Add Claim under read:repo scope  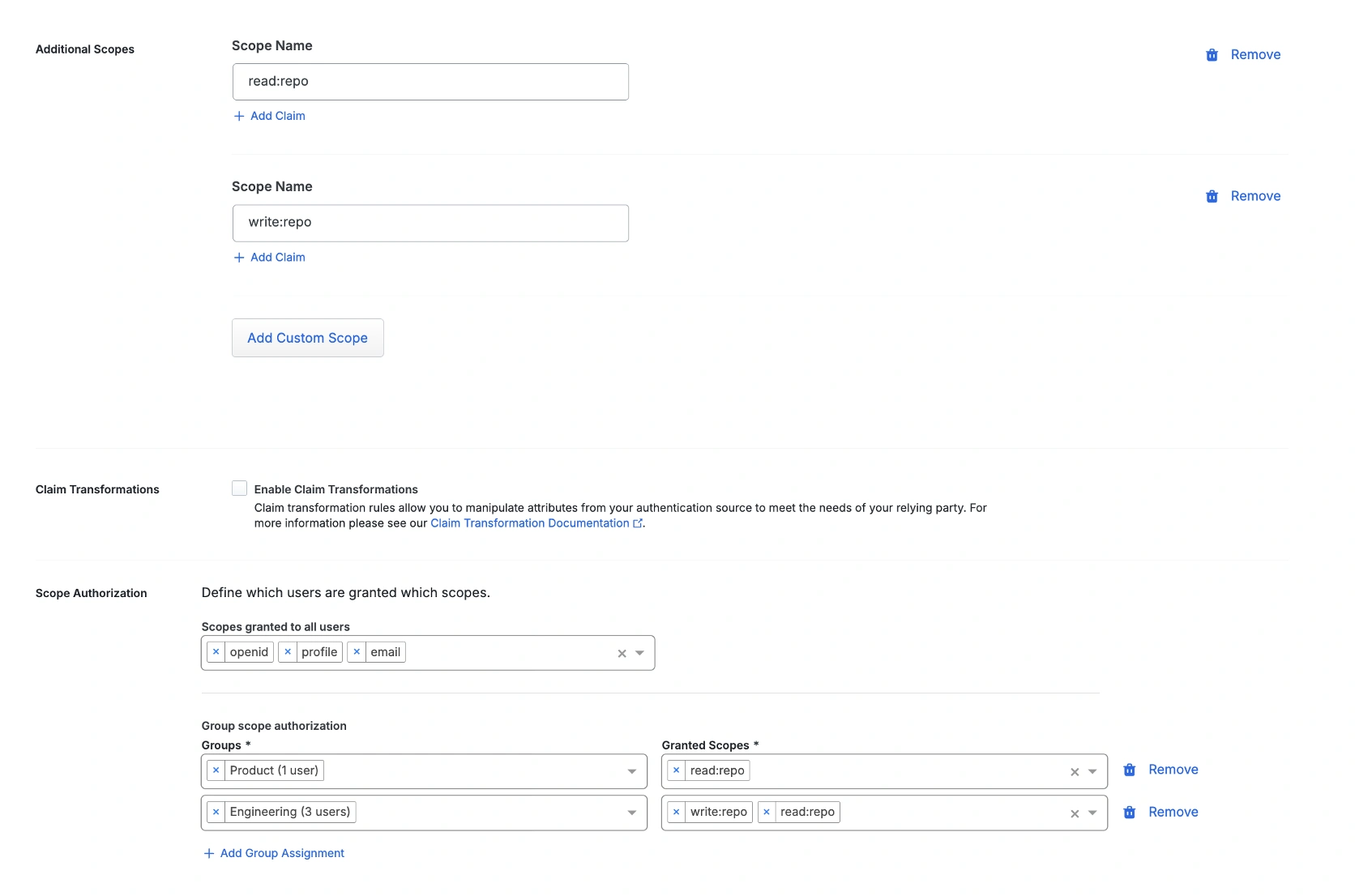[x=270, y=116]
